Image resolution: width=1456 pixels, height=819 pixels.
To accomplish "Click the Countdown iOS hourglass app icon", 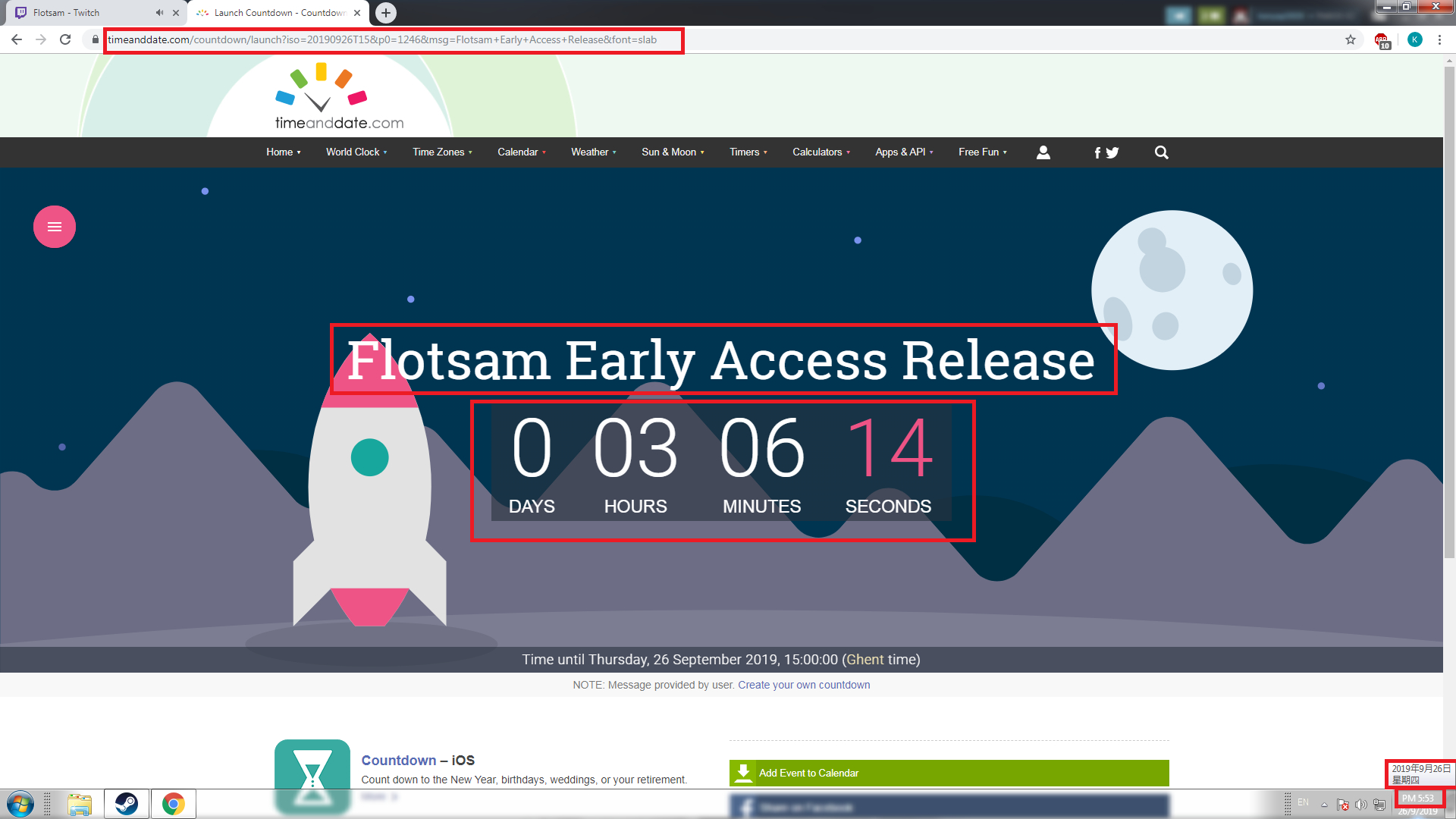I will (x=312, y=776).
